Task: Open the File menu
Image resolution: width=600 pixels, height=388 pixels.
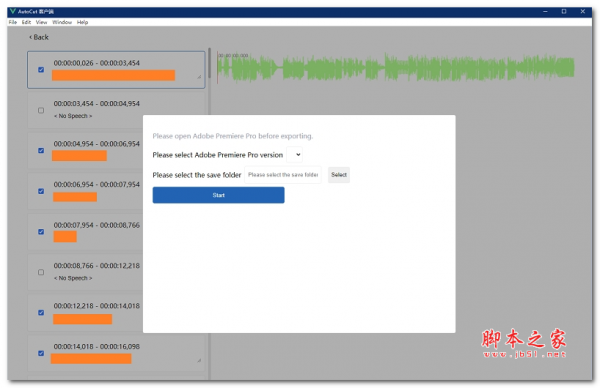Action: (x=13, y=22)
